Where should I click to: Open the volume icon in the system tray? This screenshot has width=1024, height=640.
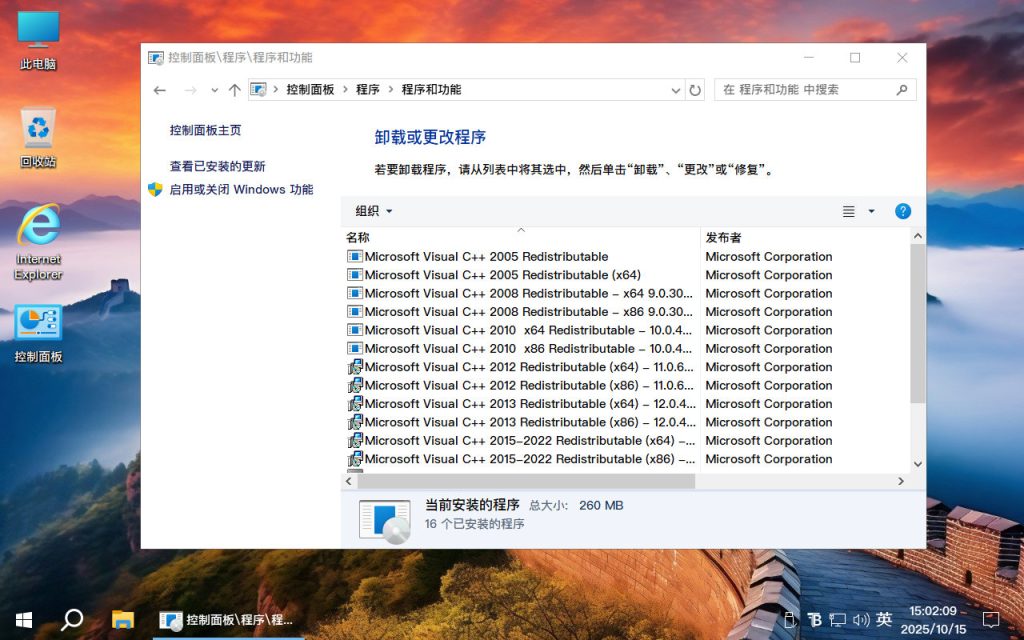click(861, 619)
